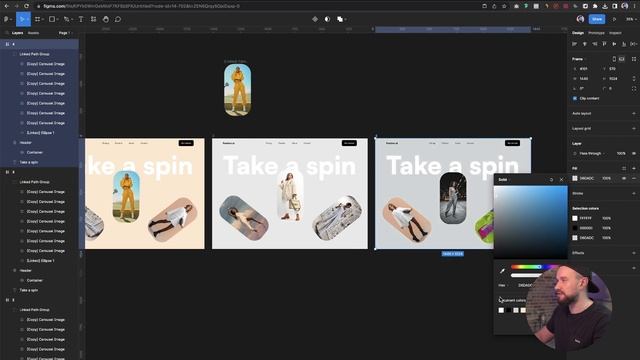Toggle the Clip content checkbox
The image size is (640, 360).
pos(575,98)
